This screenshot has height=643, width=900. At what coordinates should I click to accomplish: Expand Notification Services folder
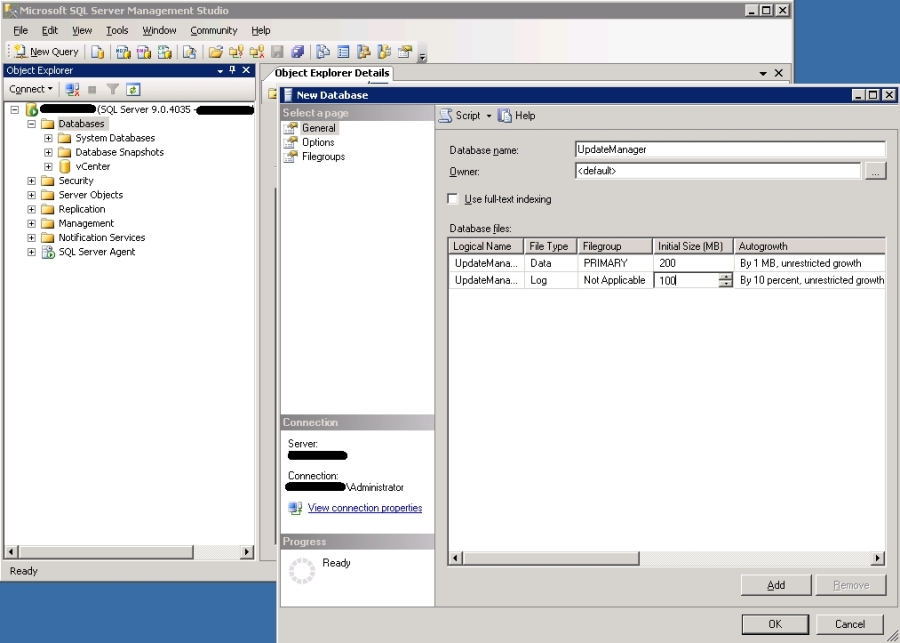pyautogui.click(x=32, y=238)
